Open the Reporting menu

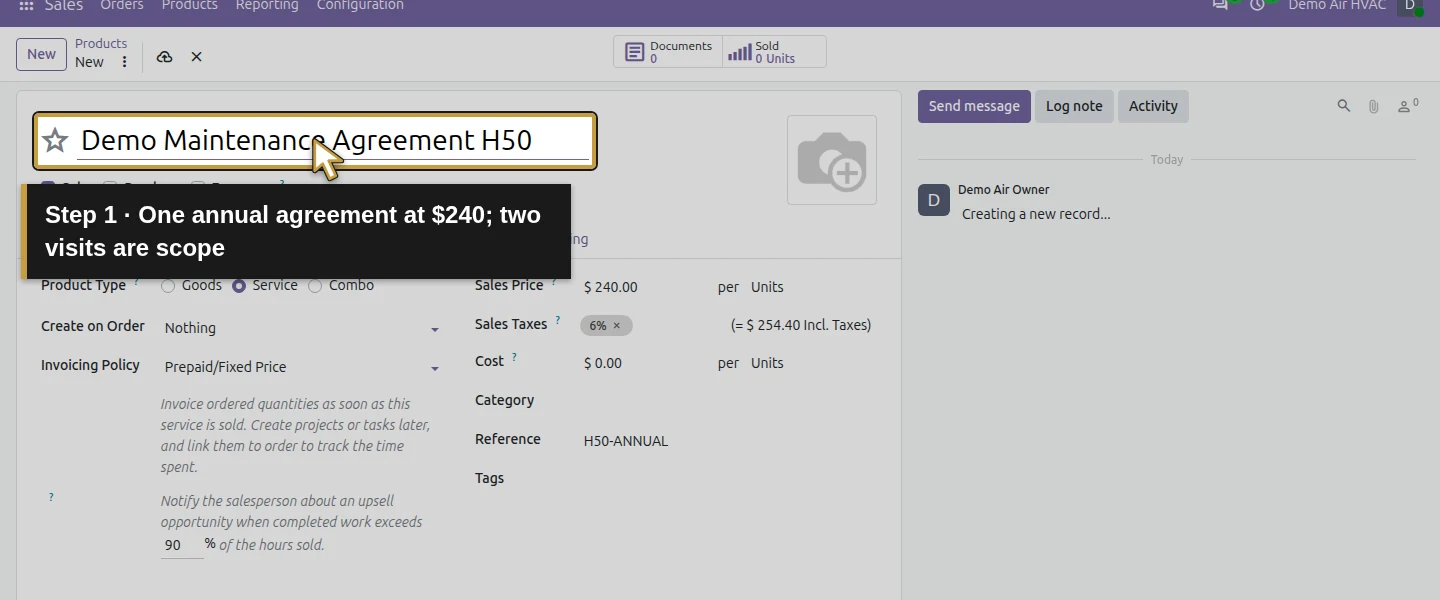[x=267, y=6]
